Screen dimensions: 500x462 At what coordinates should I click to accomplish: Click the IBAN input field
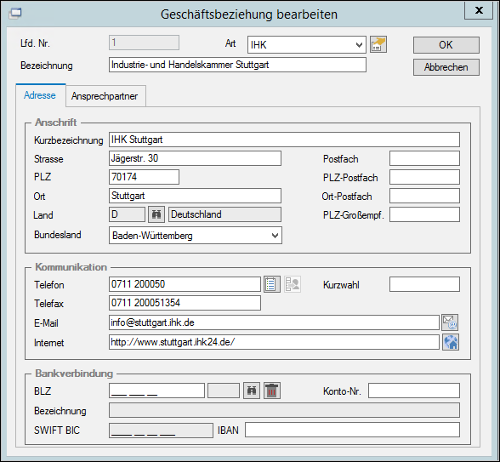click(x=352, y=430)
